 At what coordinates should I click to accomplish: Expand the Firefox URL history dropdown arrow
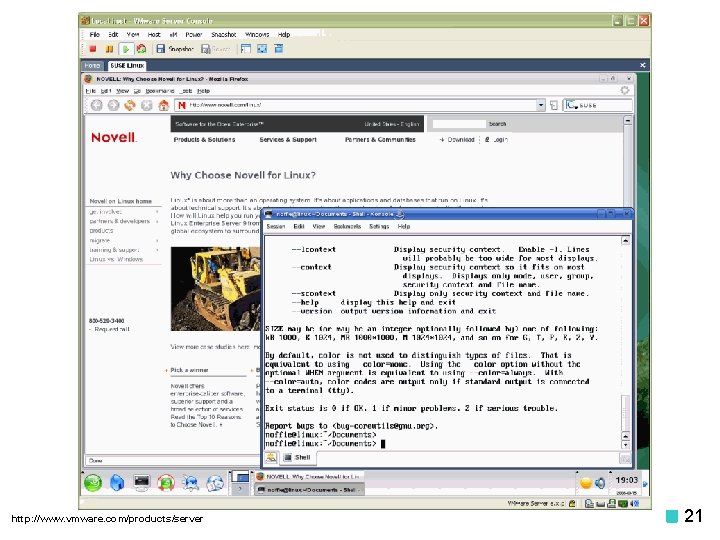point(541,105)
